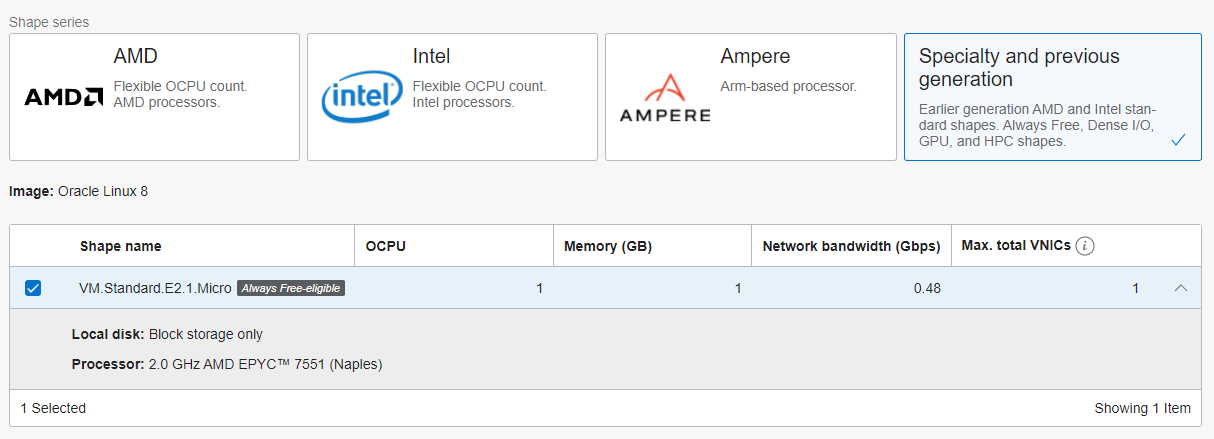Sort by the Shape name column header

click(x=121, y=246)
